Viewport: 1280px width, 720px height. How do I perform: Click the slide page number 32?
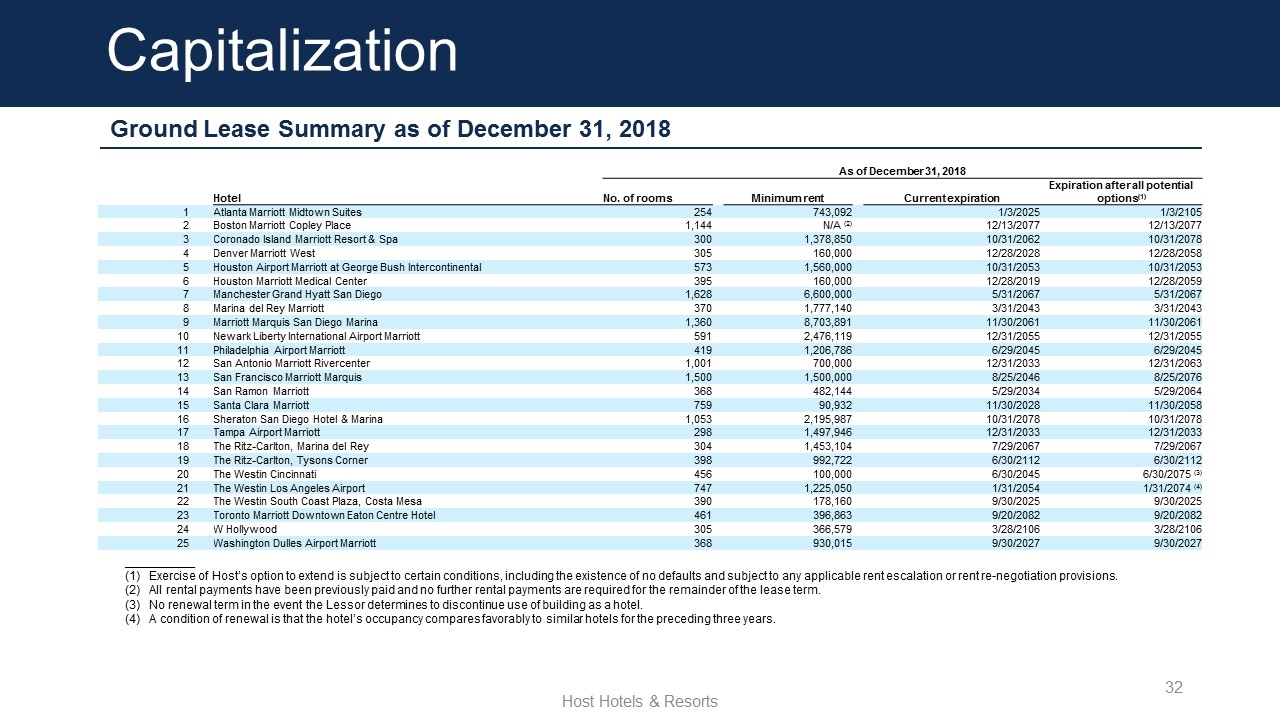(x=1174, y=688)
